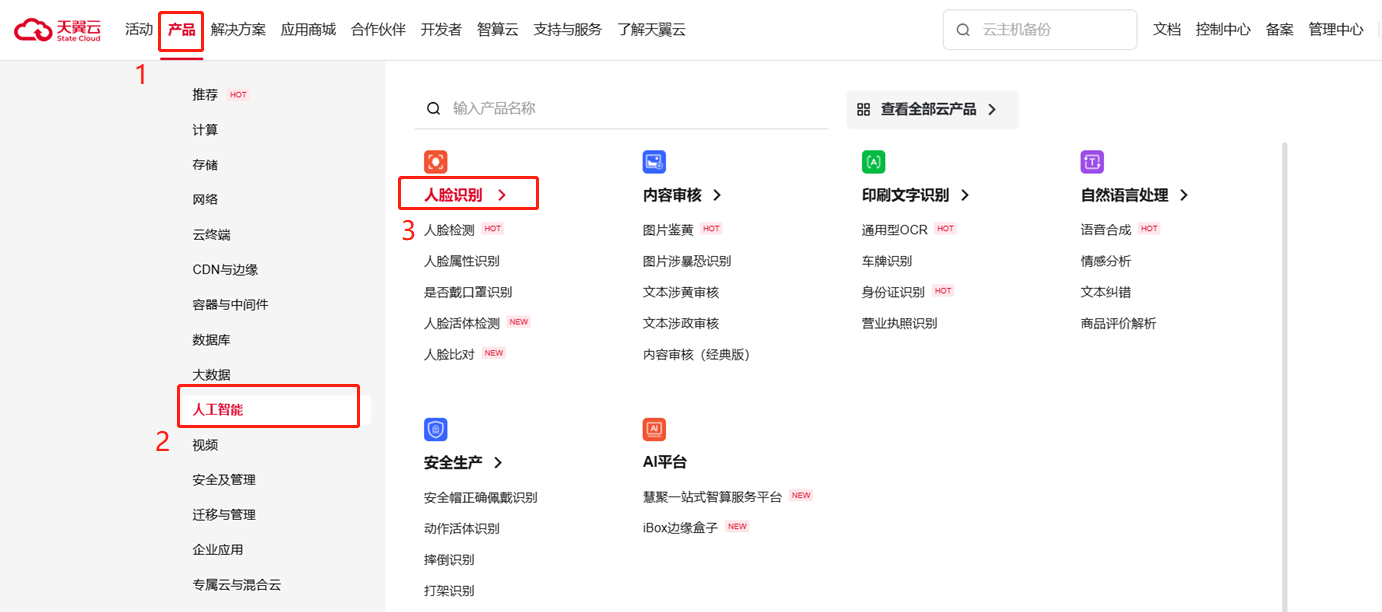1382x612 pixels.
Task: Focus the 云主机备份 search box
Action: [1040, 30]
